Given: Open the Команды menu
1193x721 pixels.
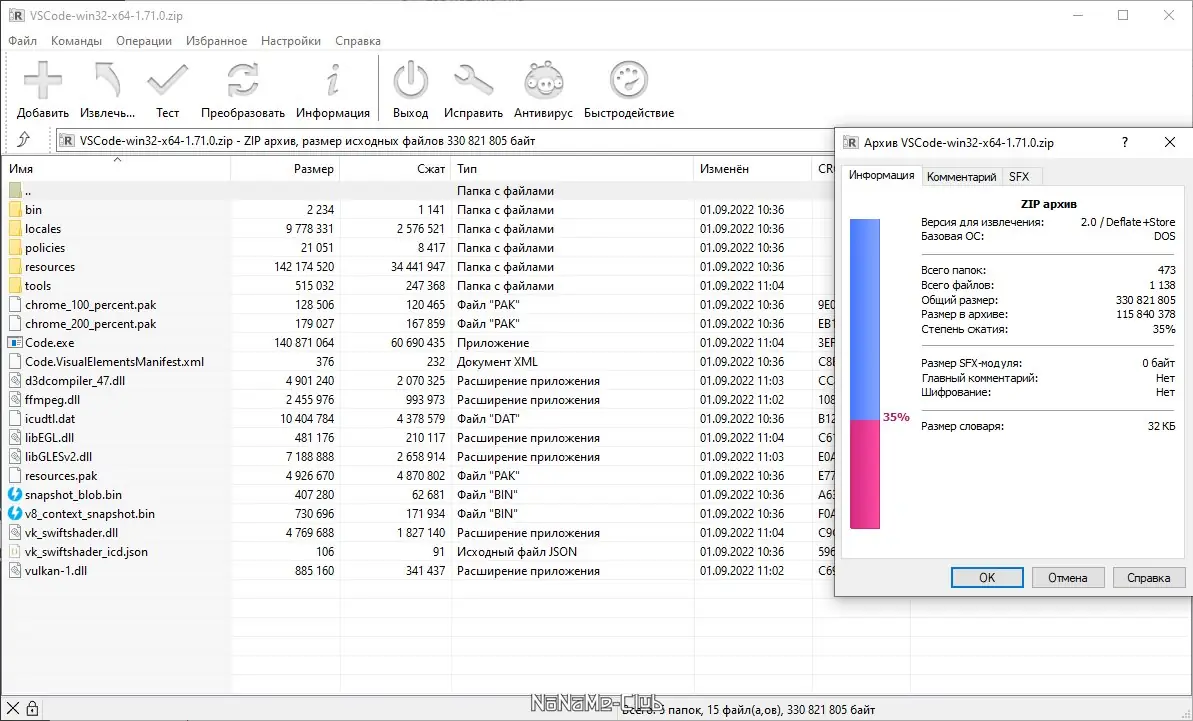Looking at the screenshot, I should 76,40.
